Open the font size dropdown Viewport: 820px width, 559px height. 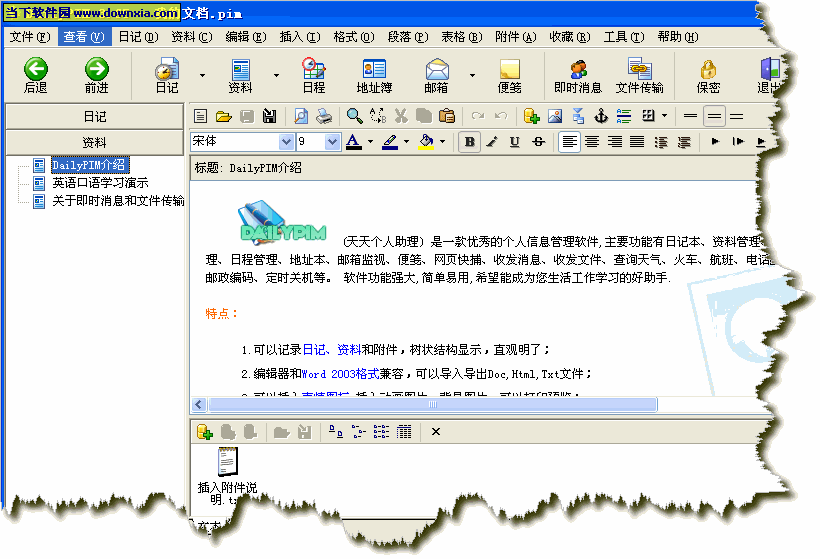[x=334, y=142]
